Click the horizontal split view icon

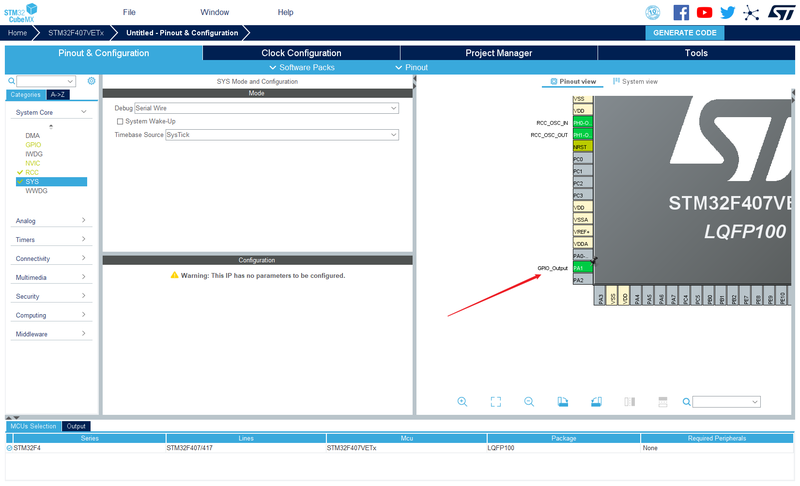[663, 402]
